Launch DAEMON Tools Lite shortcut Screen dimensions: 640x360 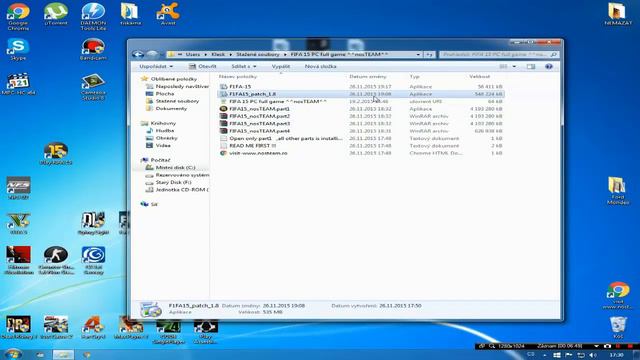[x=93, y=16]
